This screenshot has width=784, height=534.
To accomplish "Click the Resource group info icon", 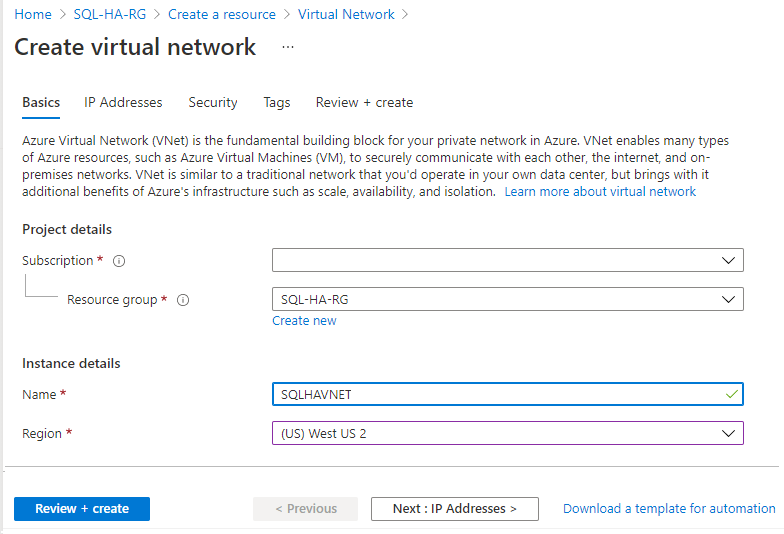I will coord(183,300).
